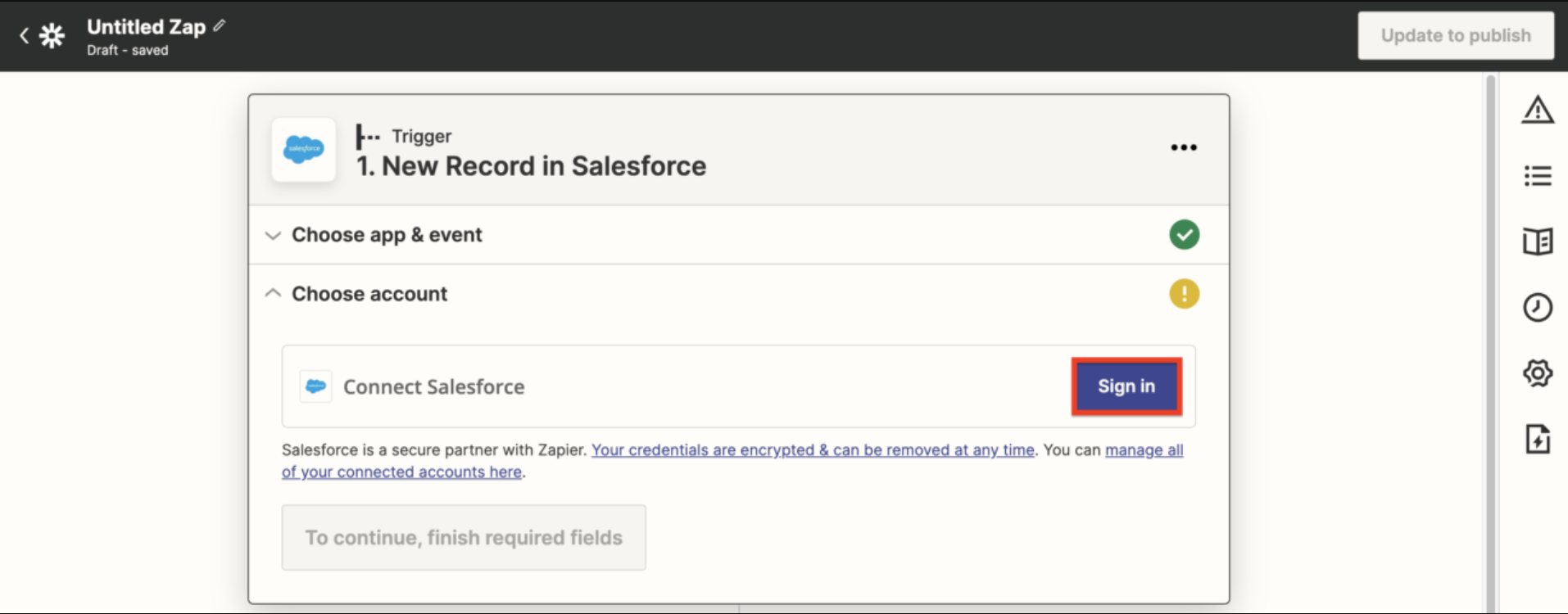The image size is (1568, 614).
Task: Edit Zap name with pencil icon
Action: tap(219, 25)
